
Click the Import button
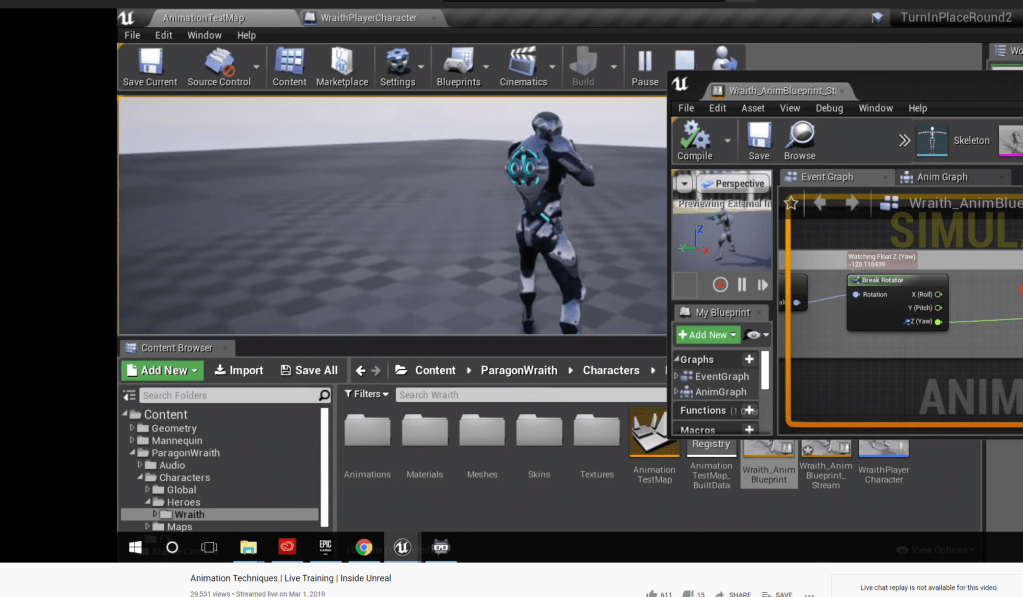[238, 370]
